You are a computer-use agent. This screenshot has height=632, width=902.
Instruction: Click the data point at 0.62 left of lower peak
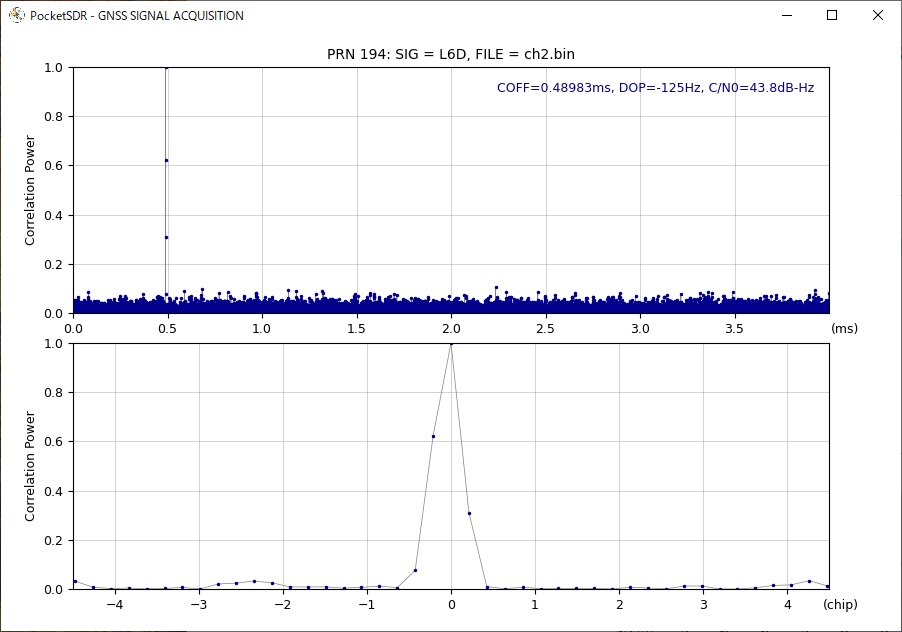tap(433, 436)
